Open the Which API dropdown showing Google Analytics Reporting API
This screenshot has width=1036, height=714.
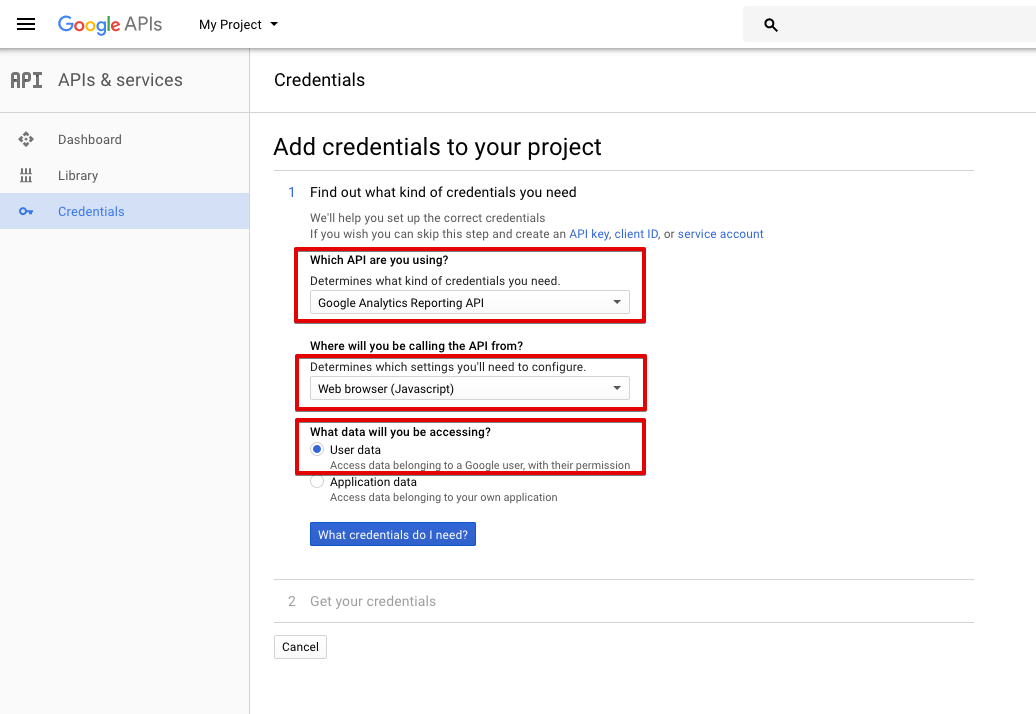pyautogui.click(x=469, y=303)
